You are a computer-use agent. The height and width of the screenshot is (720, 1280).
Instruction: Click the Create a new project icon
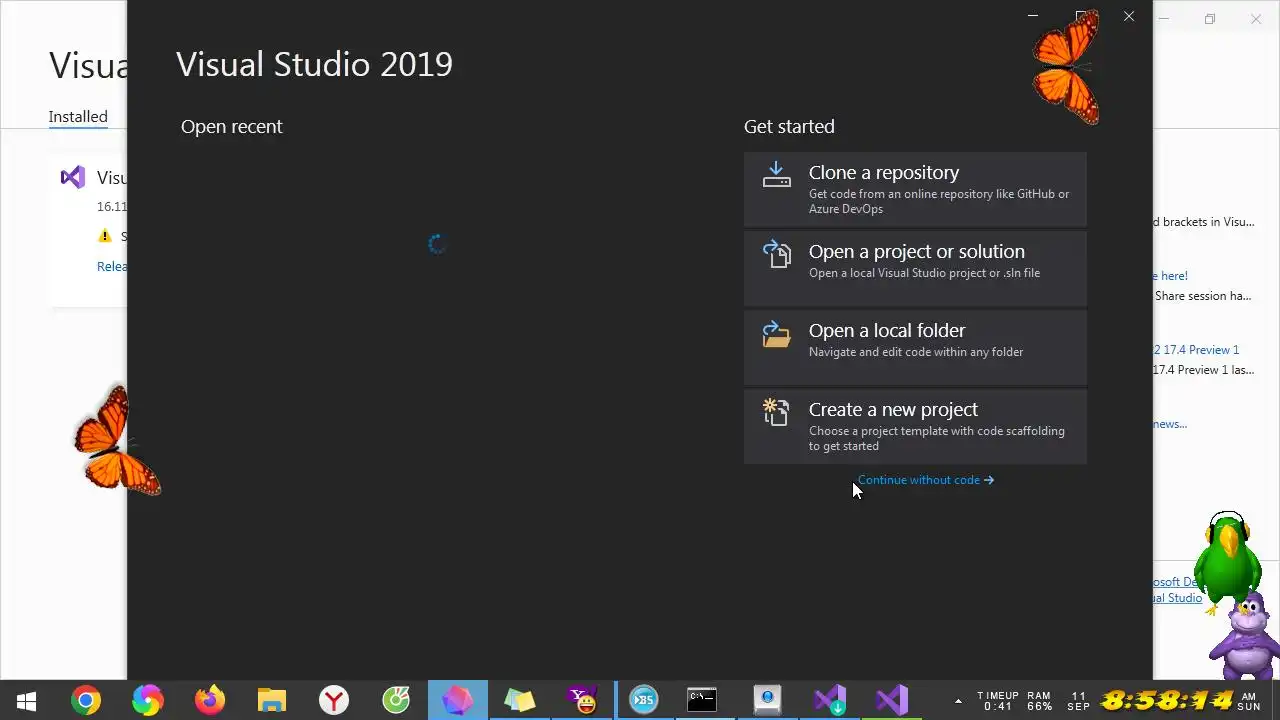776,412
